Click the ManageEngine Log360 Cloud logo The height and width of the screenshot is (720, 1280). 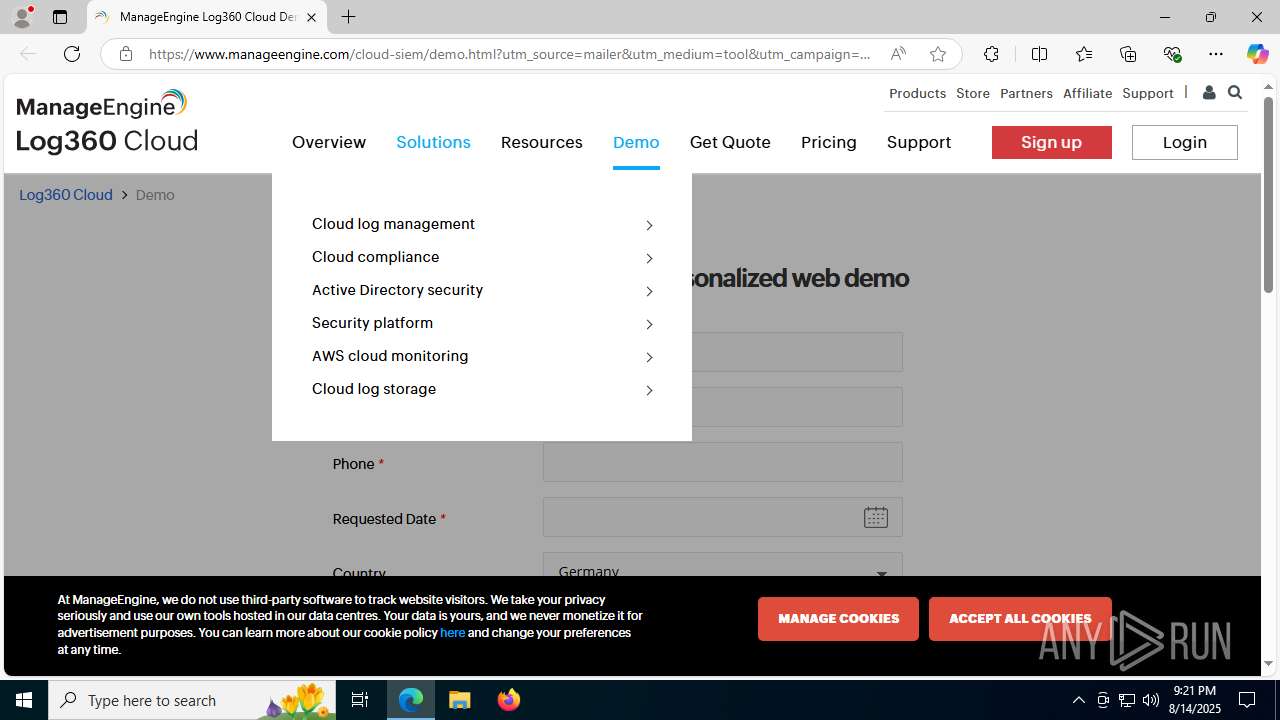click(x=107, y=121)
